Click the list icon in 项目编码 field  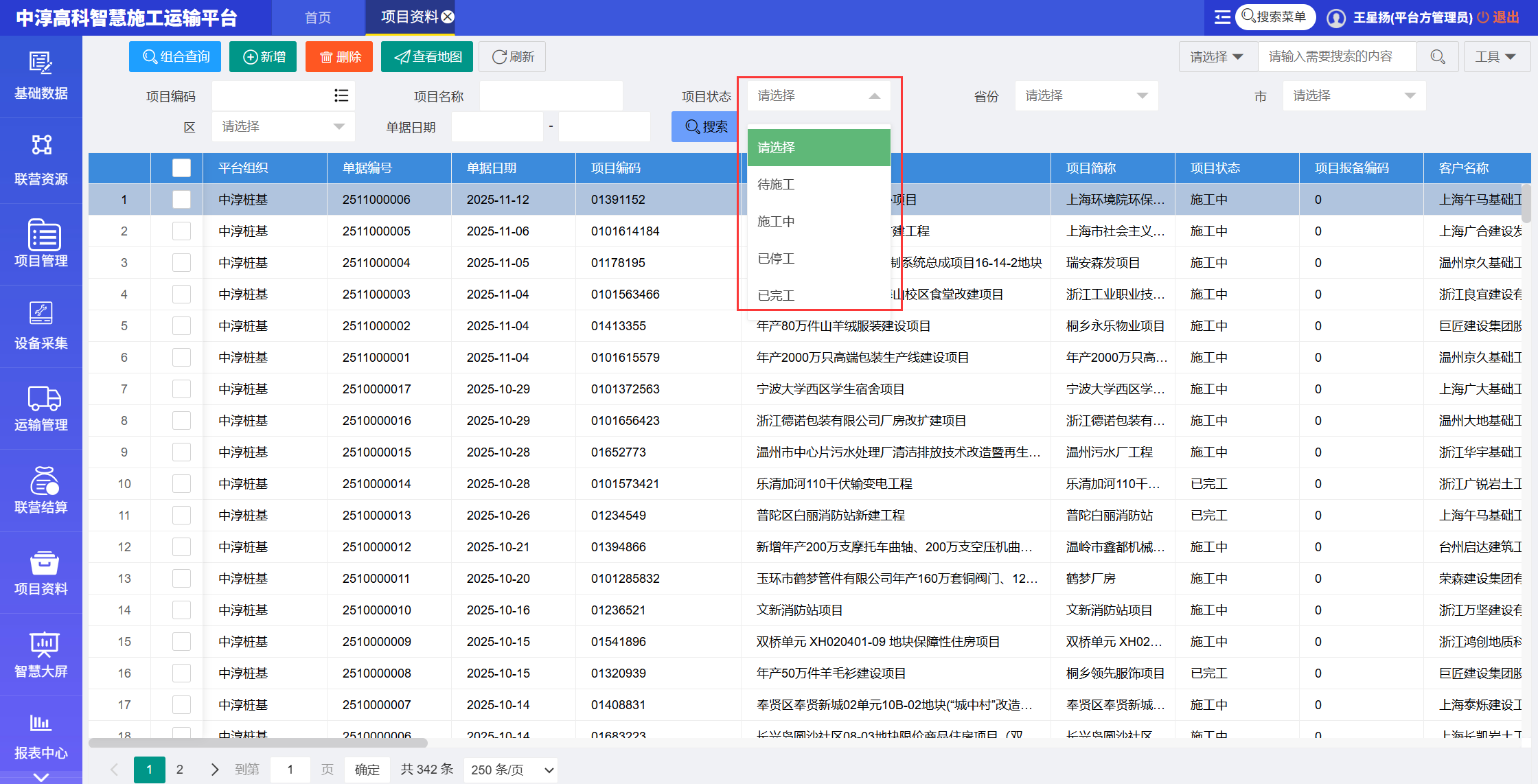[x=341, y=95]
